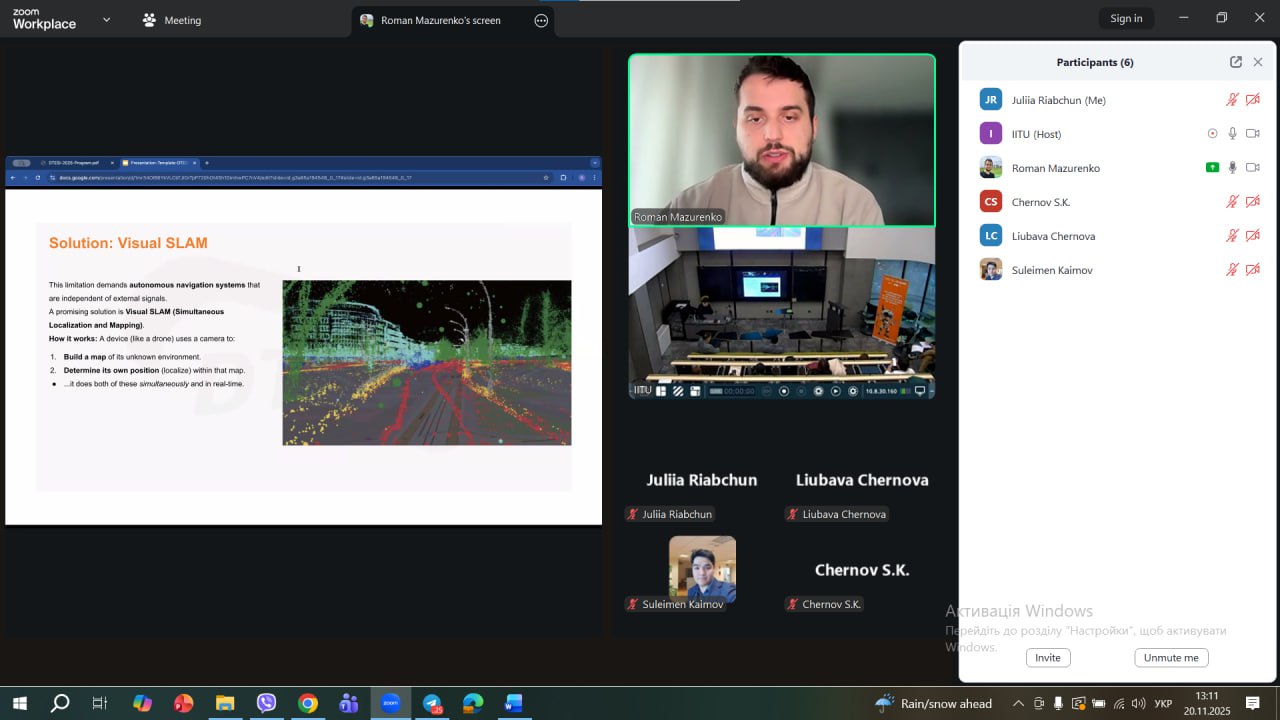Image resolution: width=1280 pixels, height=720 pixels.
Task: Click Juliia Riabchun's muted microphone icon
Action: pos(1232,100)
